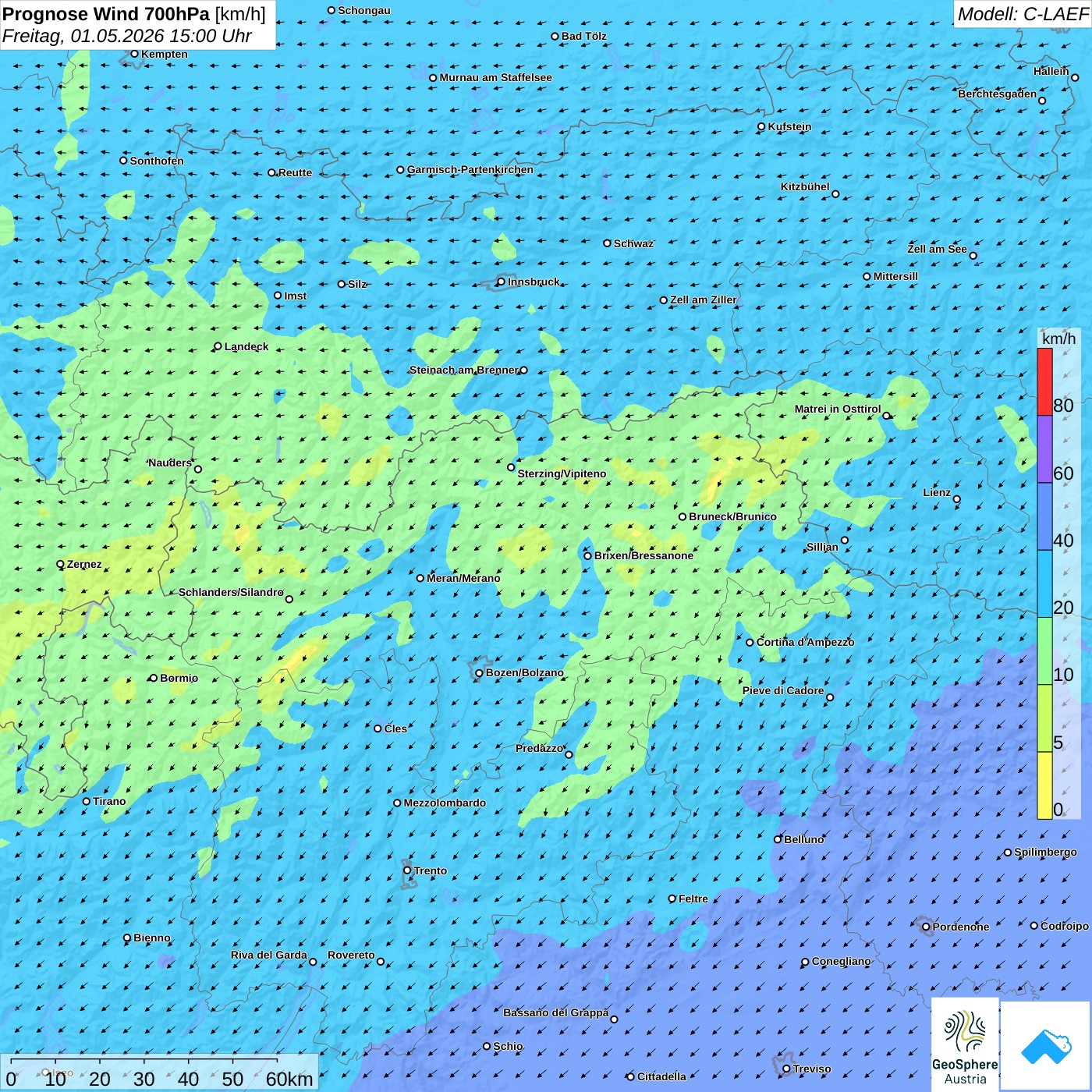Click the 'Zell am Ziller' label
The image size is (1092, 1092).
pyautogui.click(x=704, y=300)
